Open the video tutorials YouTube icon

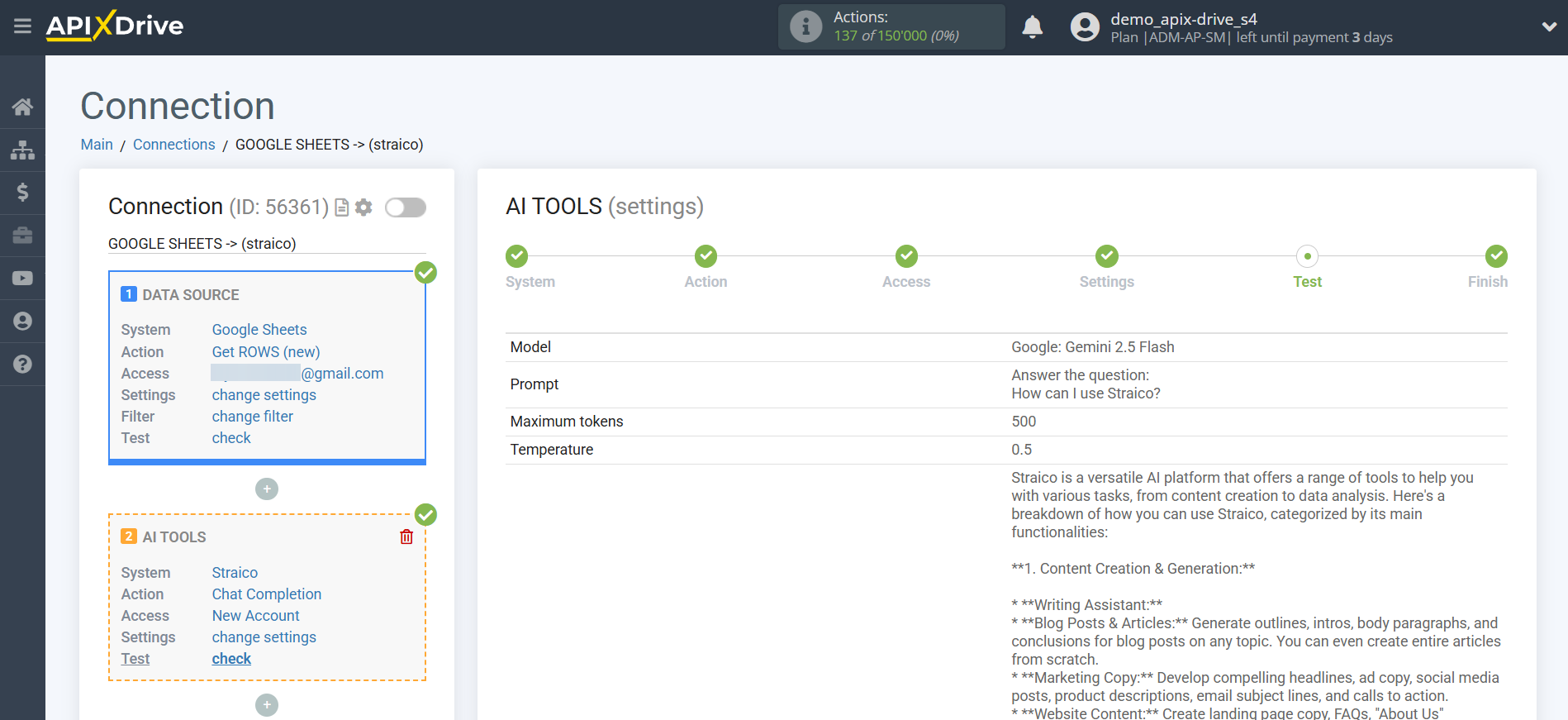[22, 279]
